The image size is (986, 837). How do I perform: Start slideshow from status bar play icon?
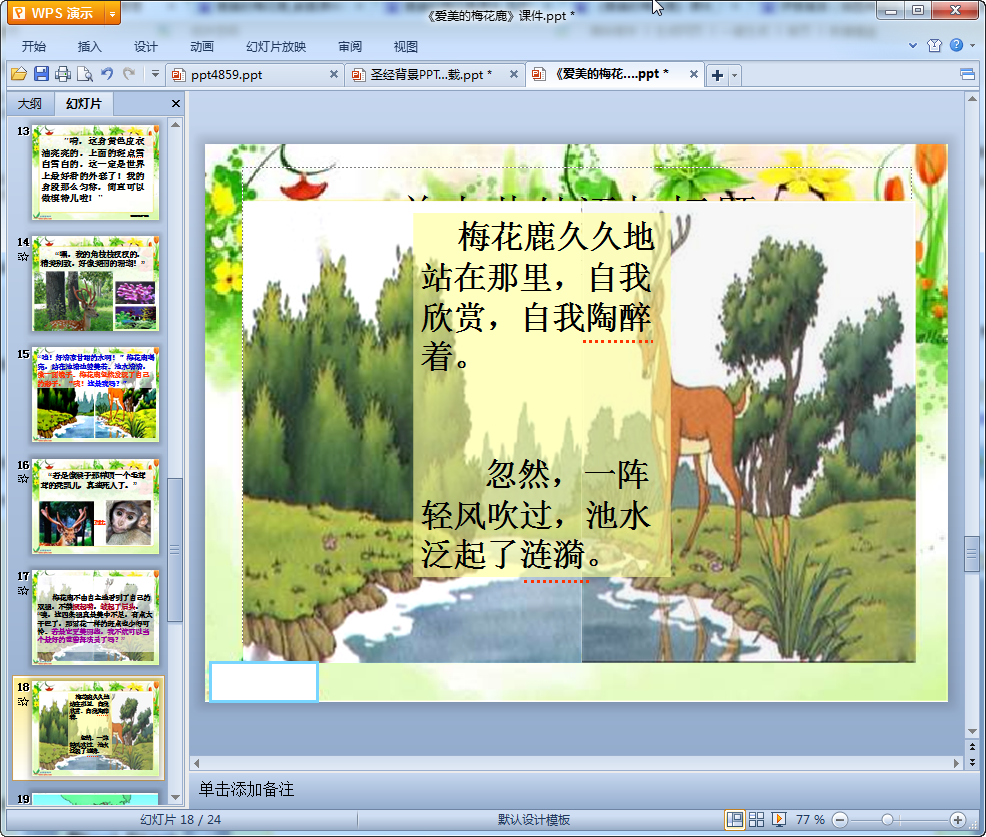(x=778, y=819)
